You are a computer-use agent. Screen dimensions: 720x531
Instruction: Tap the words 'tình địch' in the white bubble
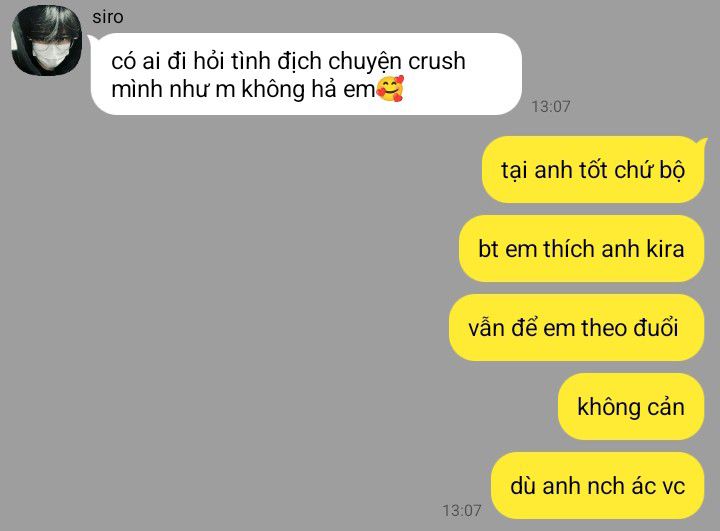coord(276,61)
